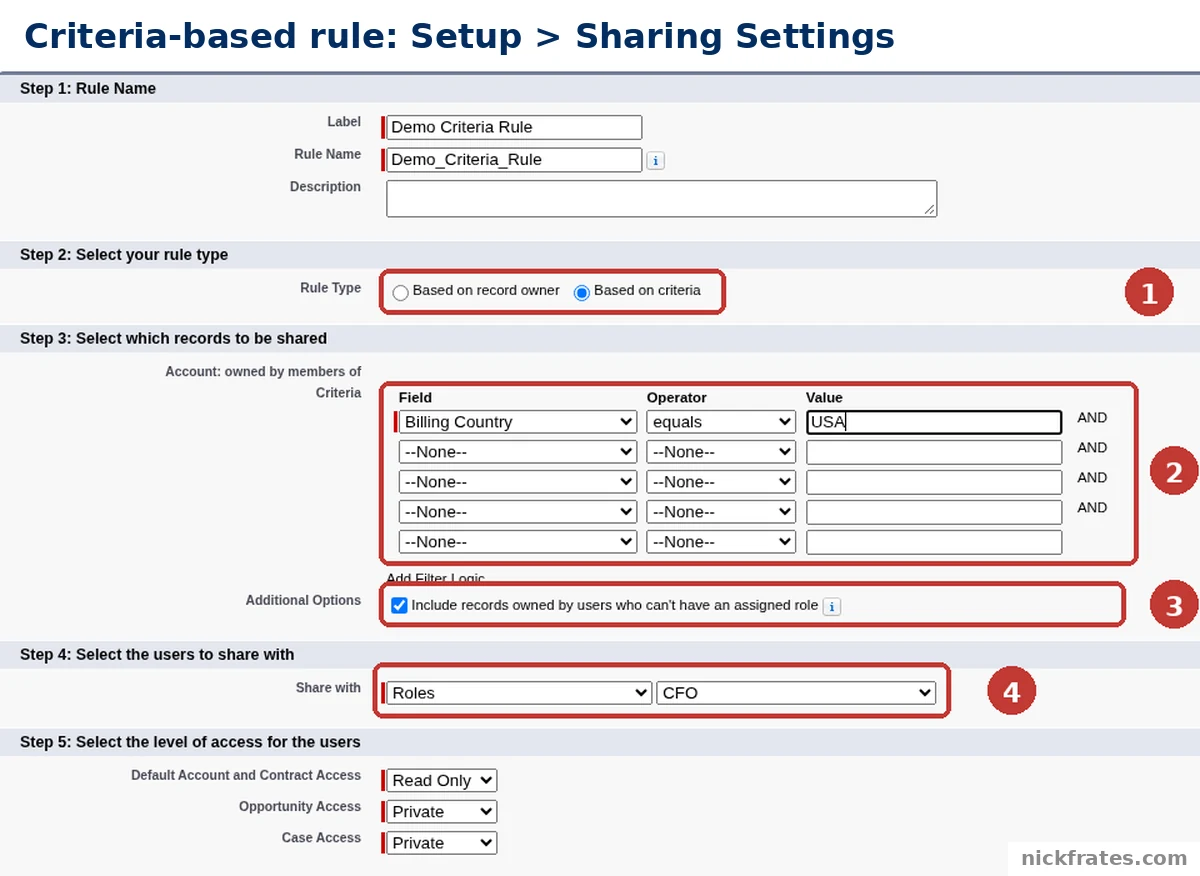Click the Step 1: Rule Name heading
1200x876 pixels.
click(88, 89)
